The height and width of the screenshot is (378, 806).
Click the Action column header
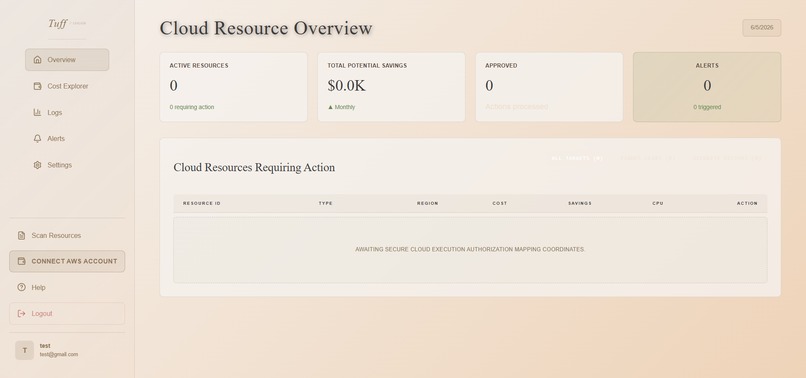(747, 204)
